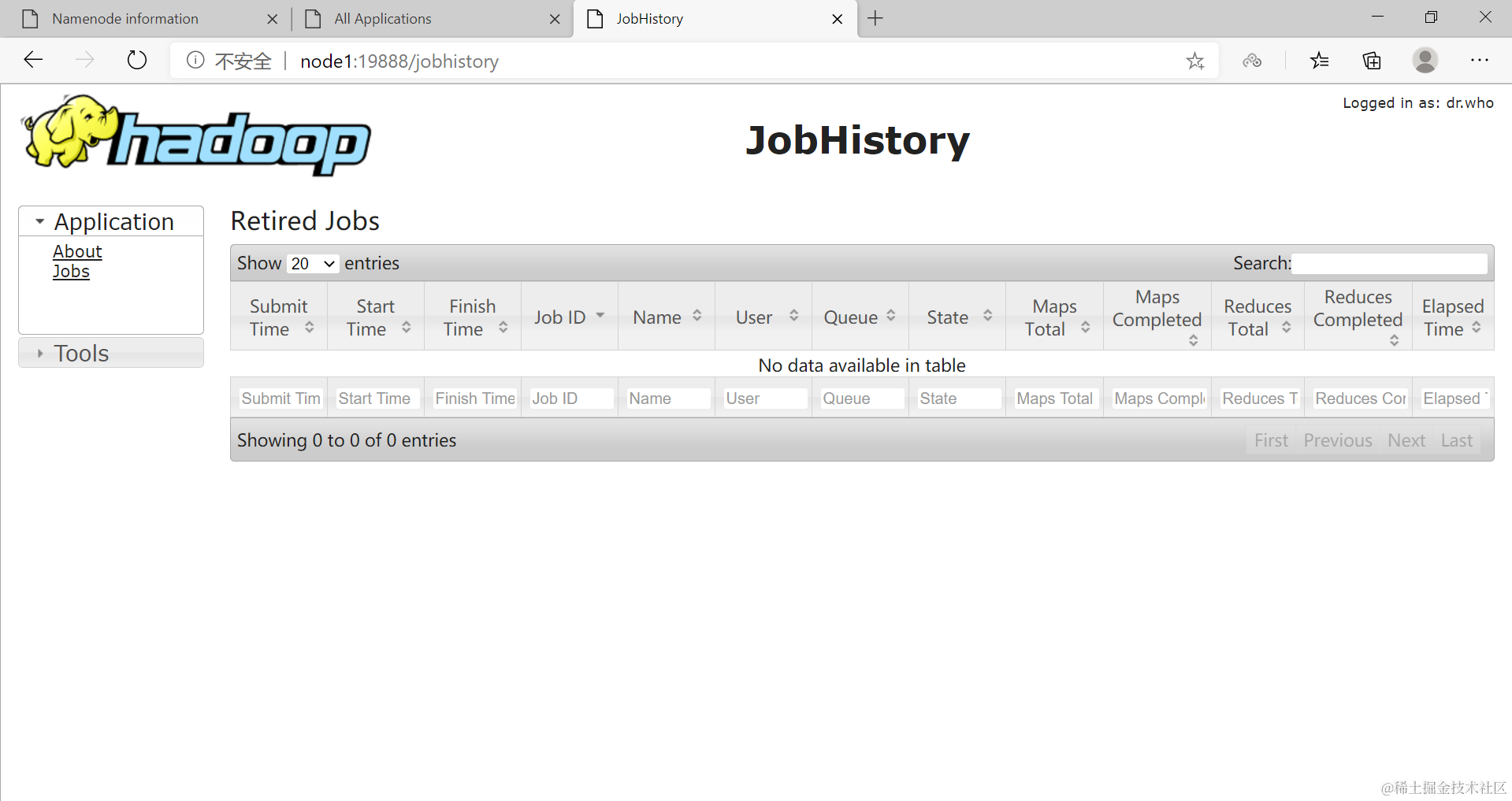Open the Show entries dropdown
The image size is (1512, 801).
pos(312,263)
